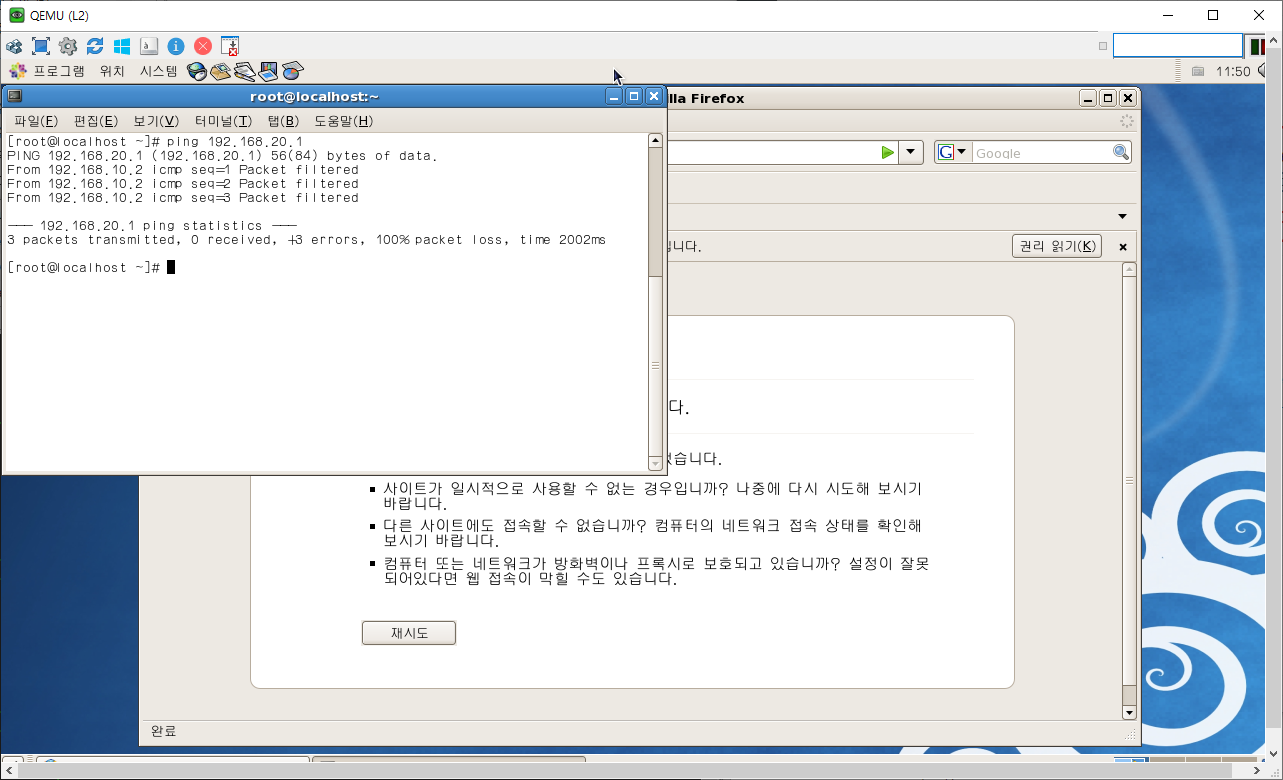Open the terminal 파일(F) menu
Image resolution: width=1283 pixels, height=780 pixels.
click(x=36, y=121)
